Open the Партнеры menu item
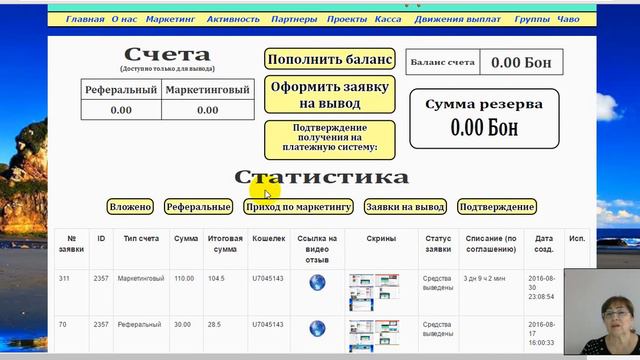This screenshot has width=640, height=360. pos(294,19)
